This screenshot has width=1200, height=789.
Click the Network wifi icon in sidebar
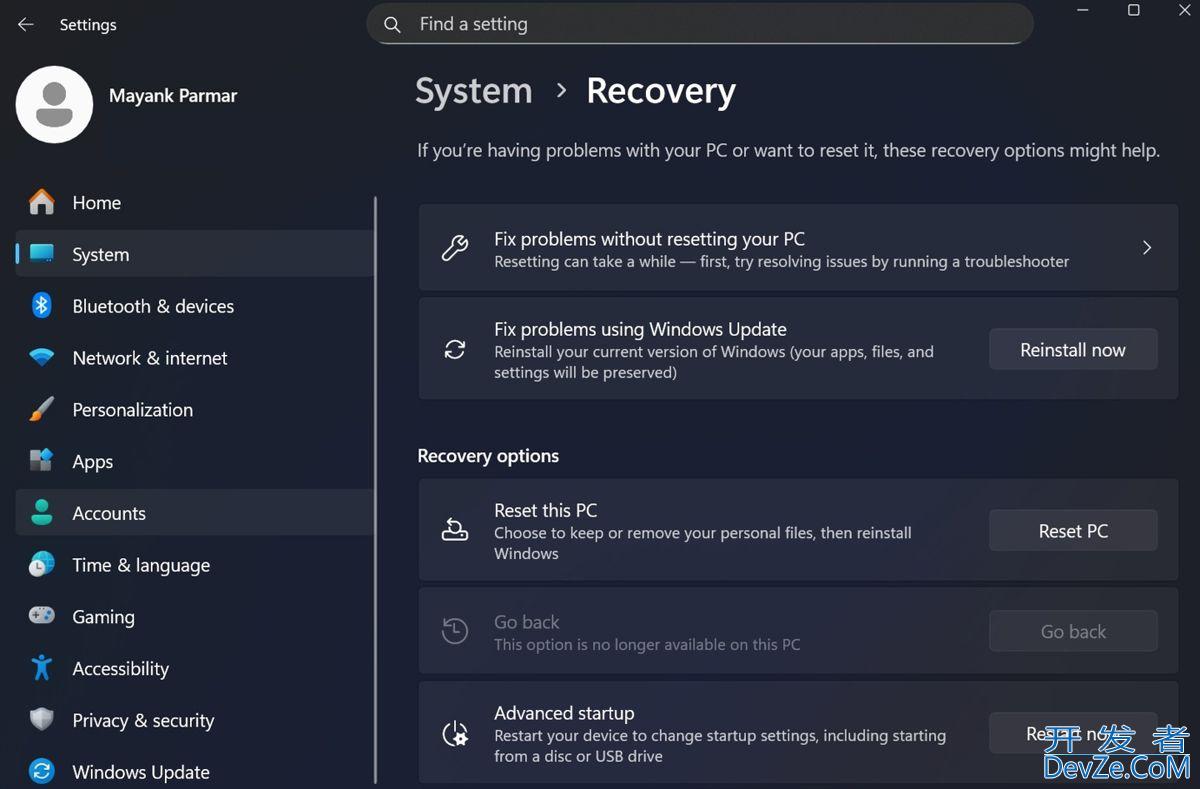(42, 358)
